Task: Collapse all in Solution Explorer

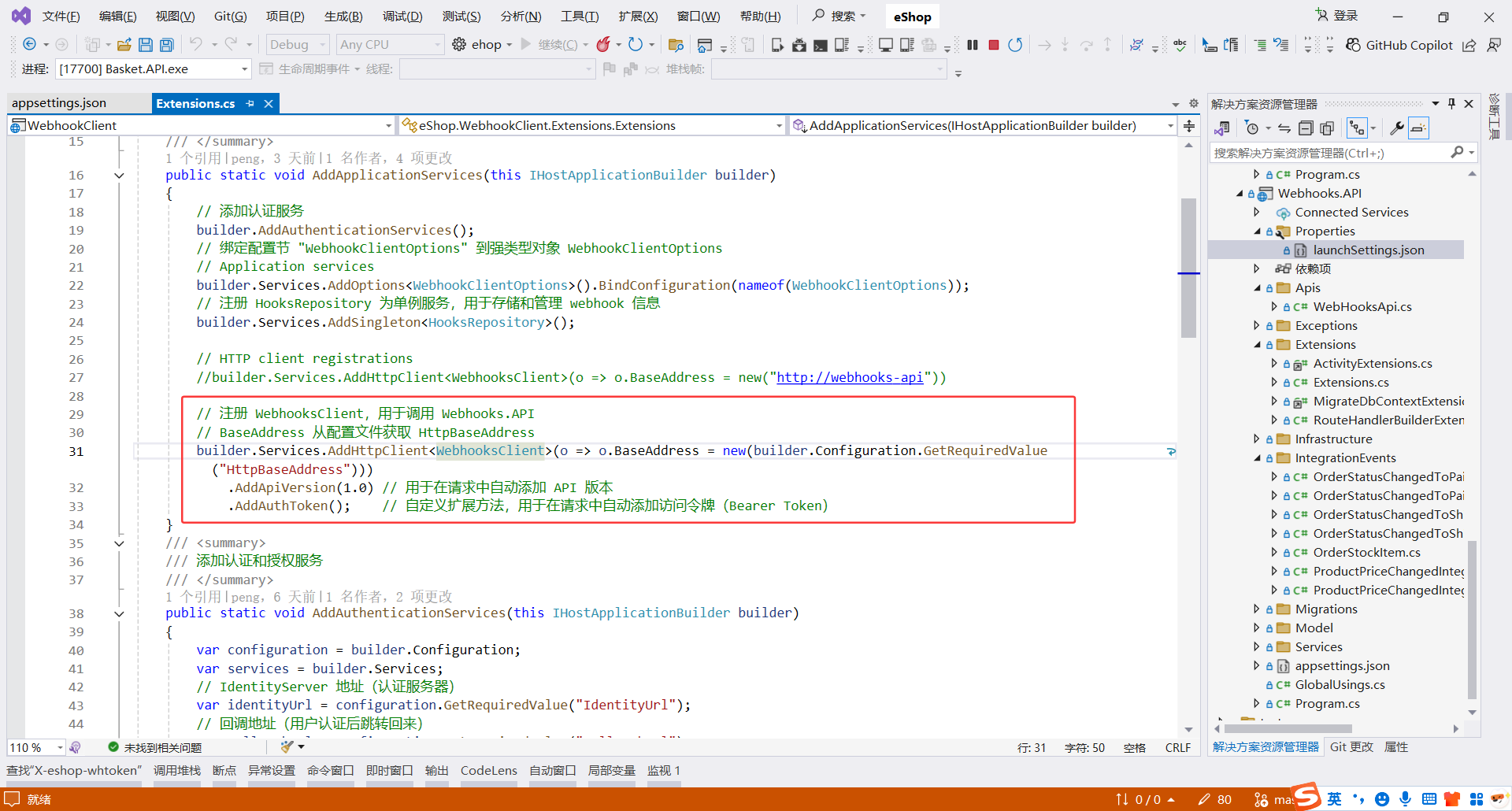Action: click(x=1306, y=128)
